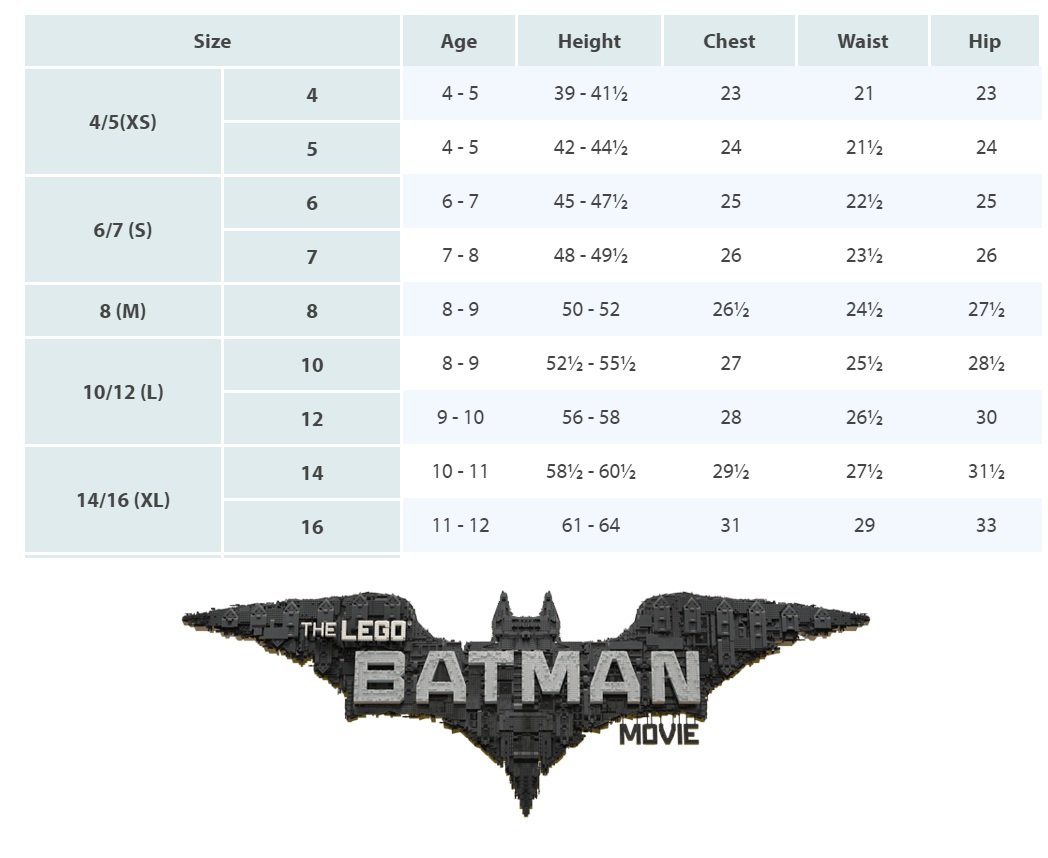Click the 61 - 64 height cell

pos(590,526)
